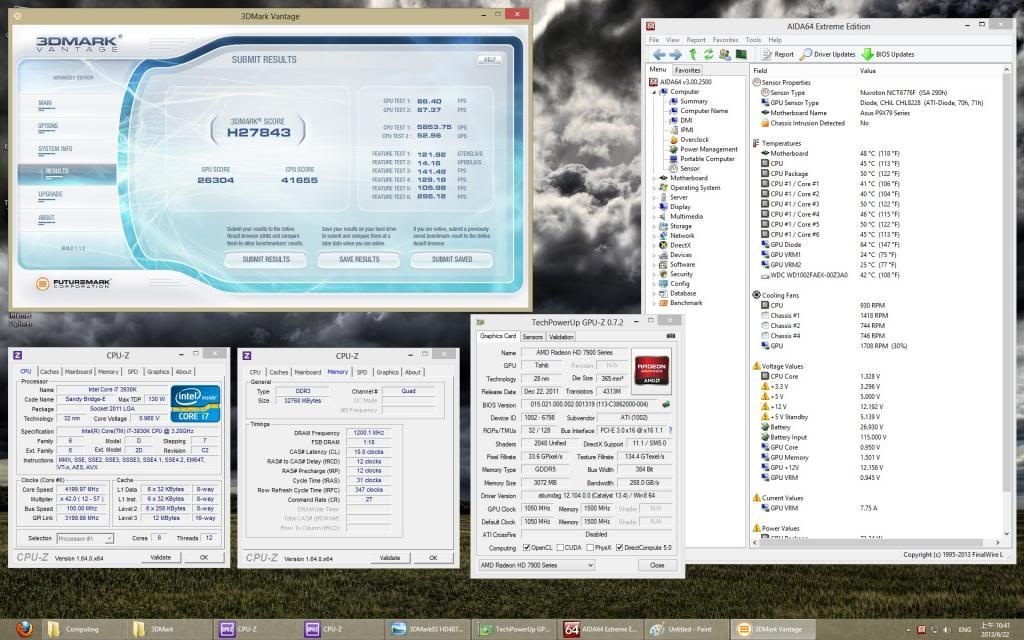Toggle the PhysX checkbox in GPU-Z
Viewport: 1024px width, 640px height.
pos(590,548)
